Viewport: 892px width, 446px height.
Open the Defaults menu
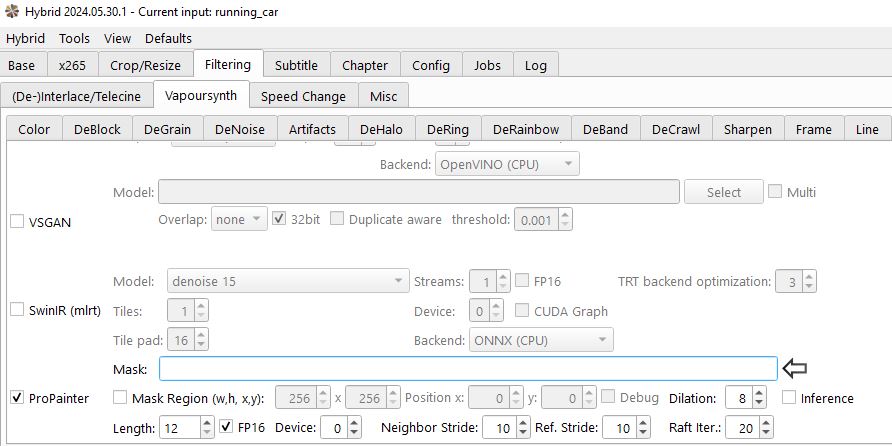[x=168, y=38]
